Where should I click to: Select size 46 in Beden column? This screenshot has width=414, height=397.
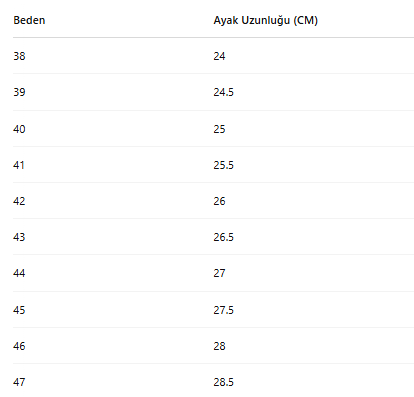click(x=19, y=346)
